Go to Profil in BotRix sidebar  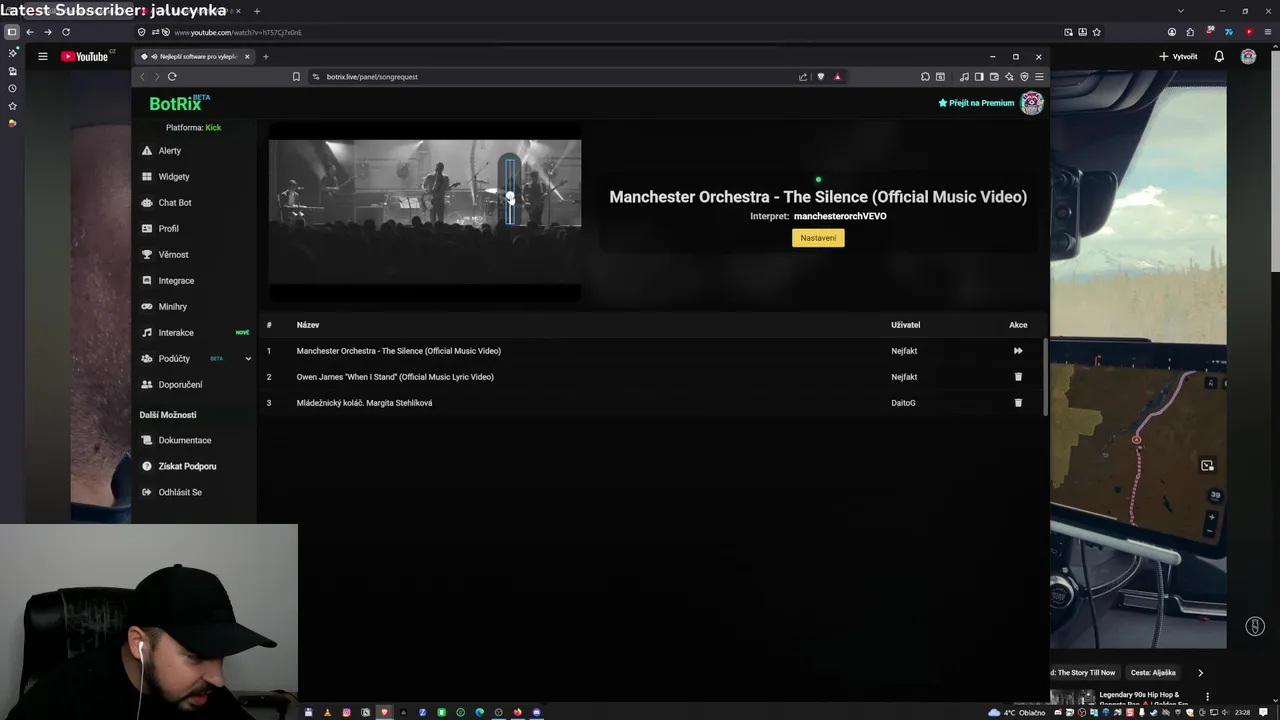point(168,229)
